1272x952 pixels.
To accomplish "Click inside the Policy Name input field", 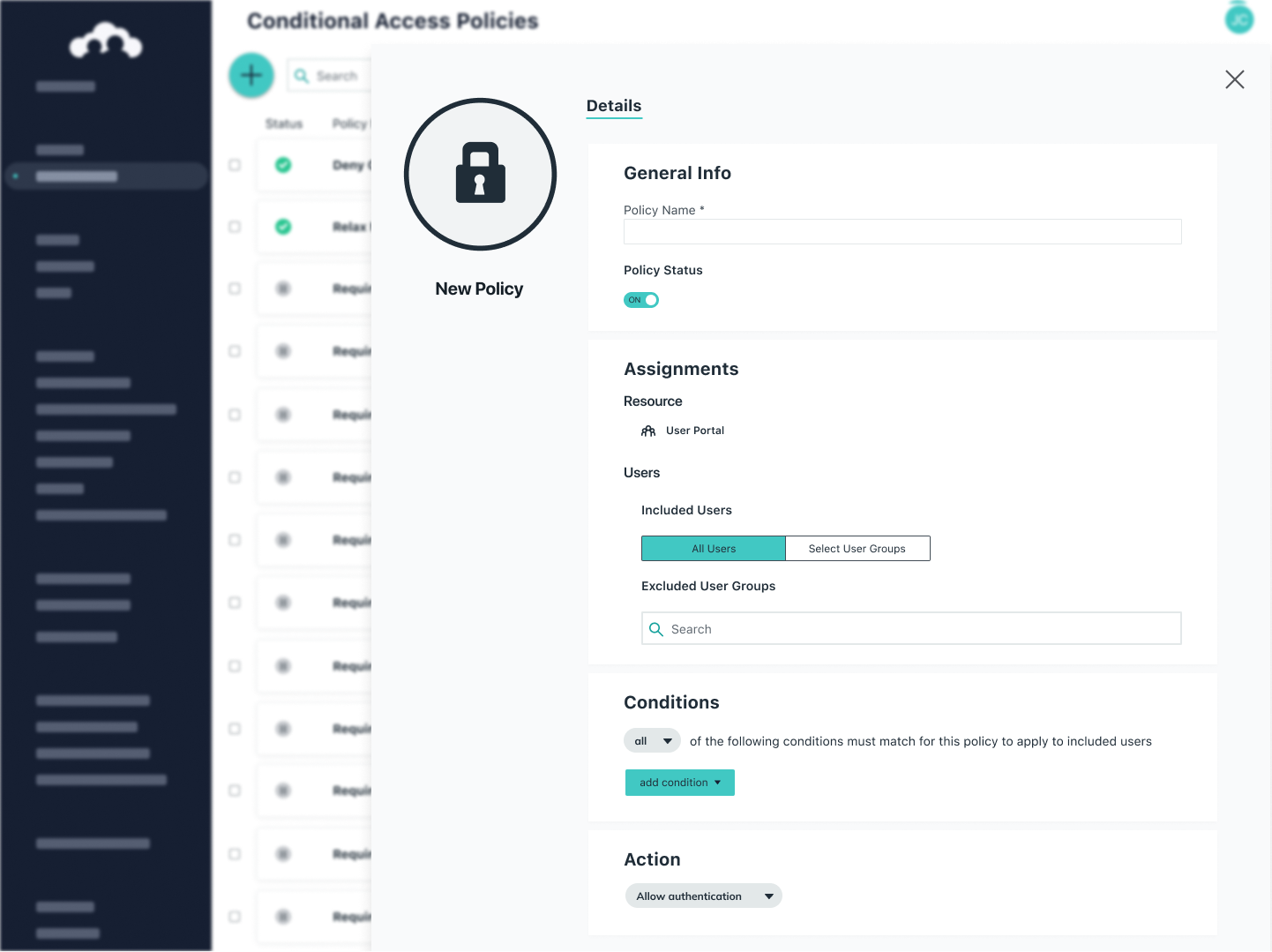I will [x=902, y=231].
